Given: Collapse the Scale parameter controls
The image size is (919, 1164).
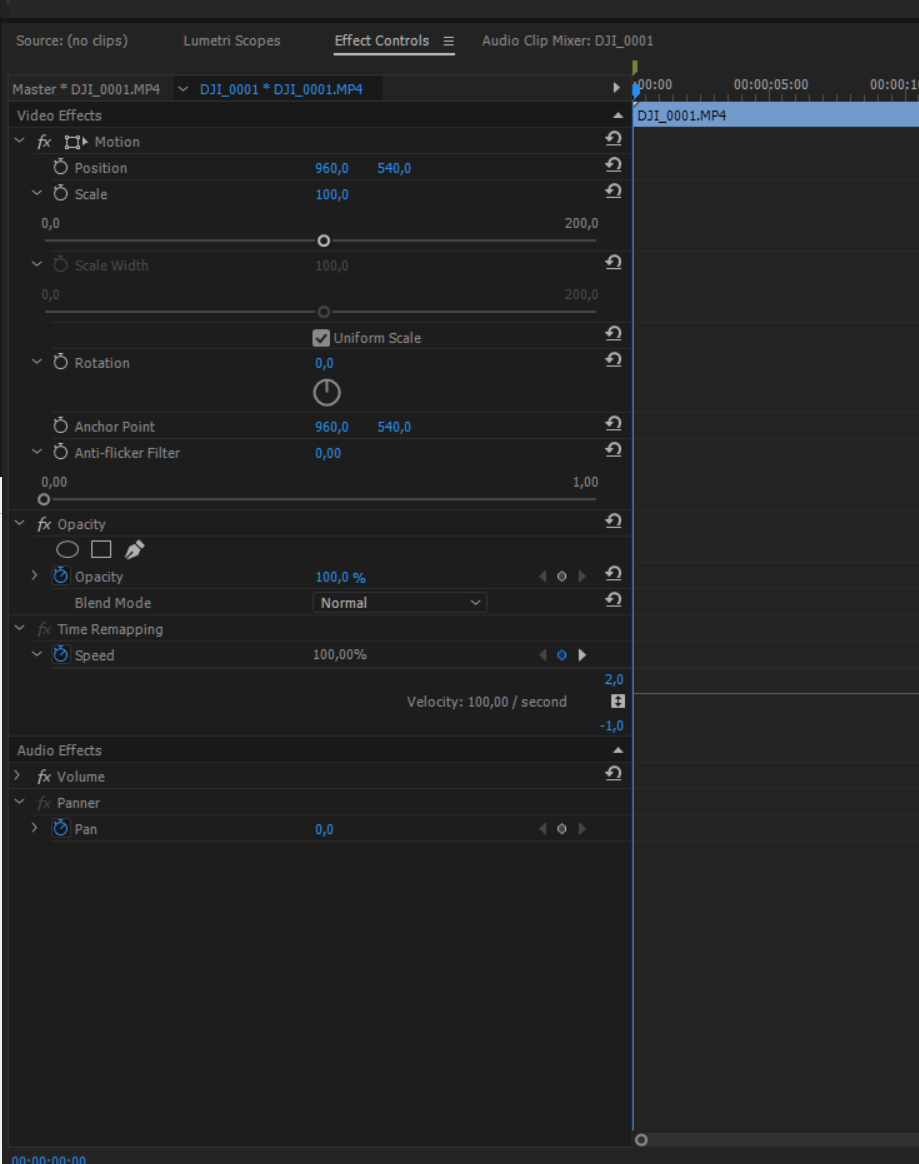Looking at the screenshot, I should (x=37, y=194).
